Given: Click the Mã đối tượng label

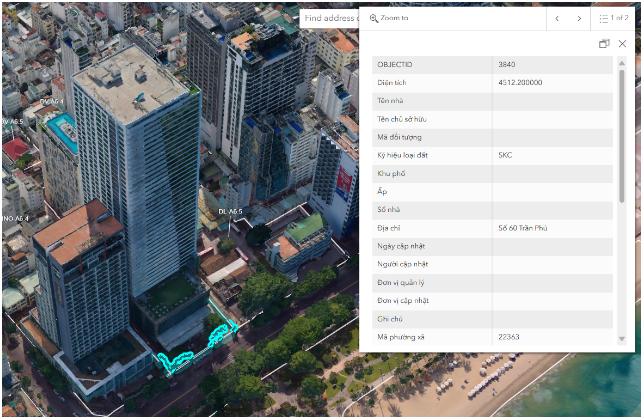Looking at the screenshot, I should pyautogui.click(x=399, y=137).
